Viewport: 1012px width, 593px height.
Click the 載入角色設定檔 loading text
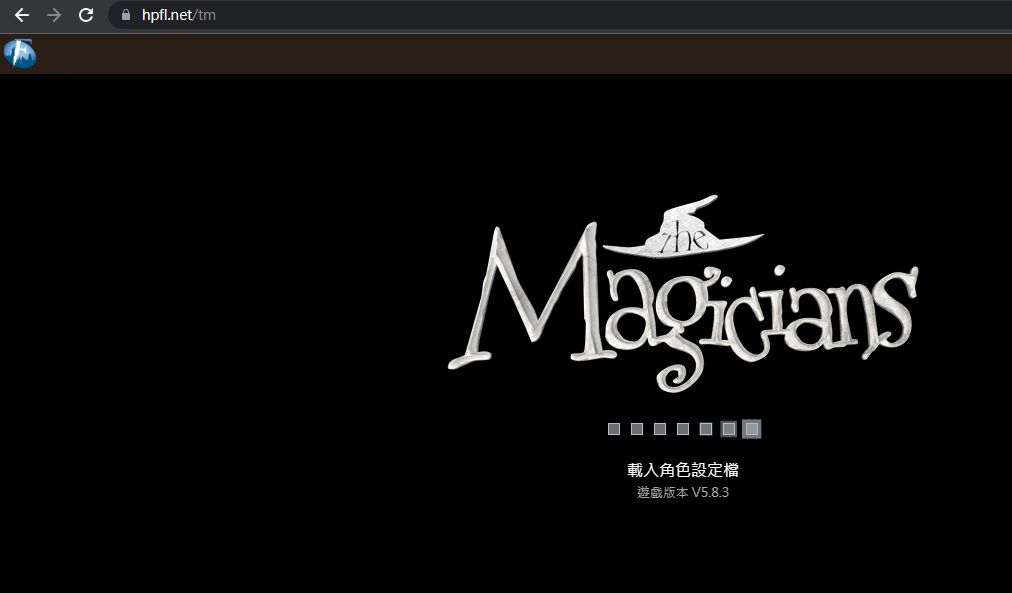(683, 470)
